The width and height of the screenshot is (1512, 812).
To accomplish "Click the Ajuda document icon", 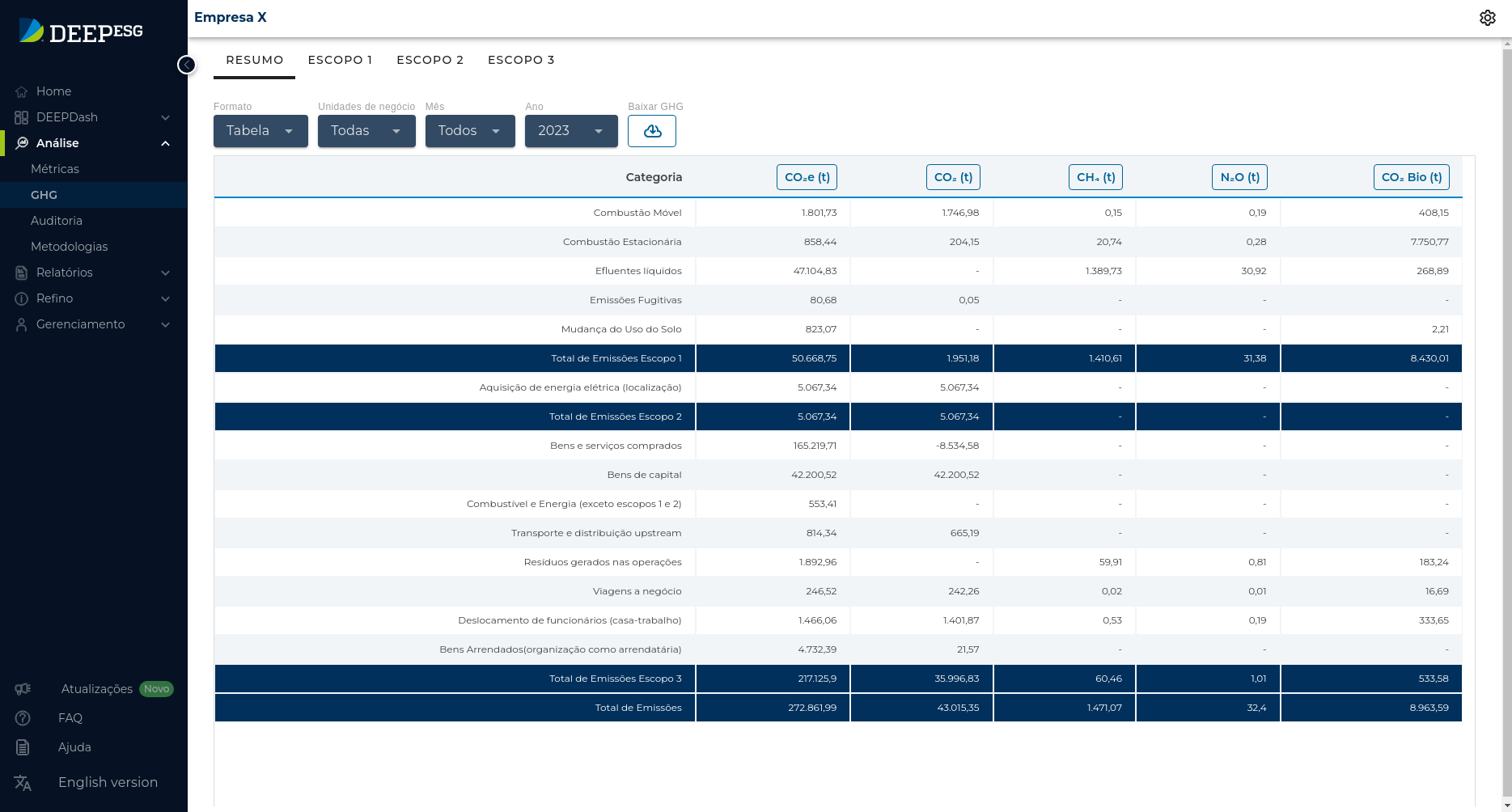I will click(x=23, y=747).
